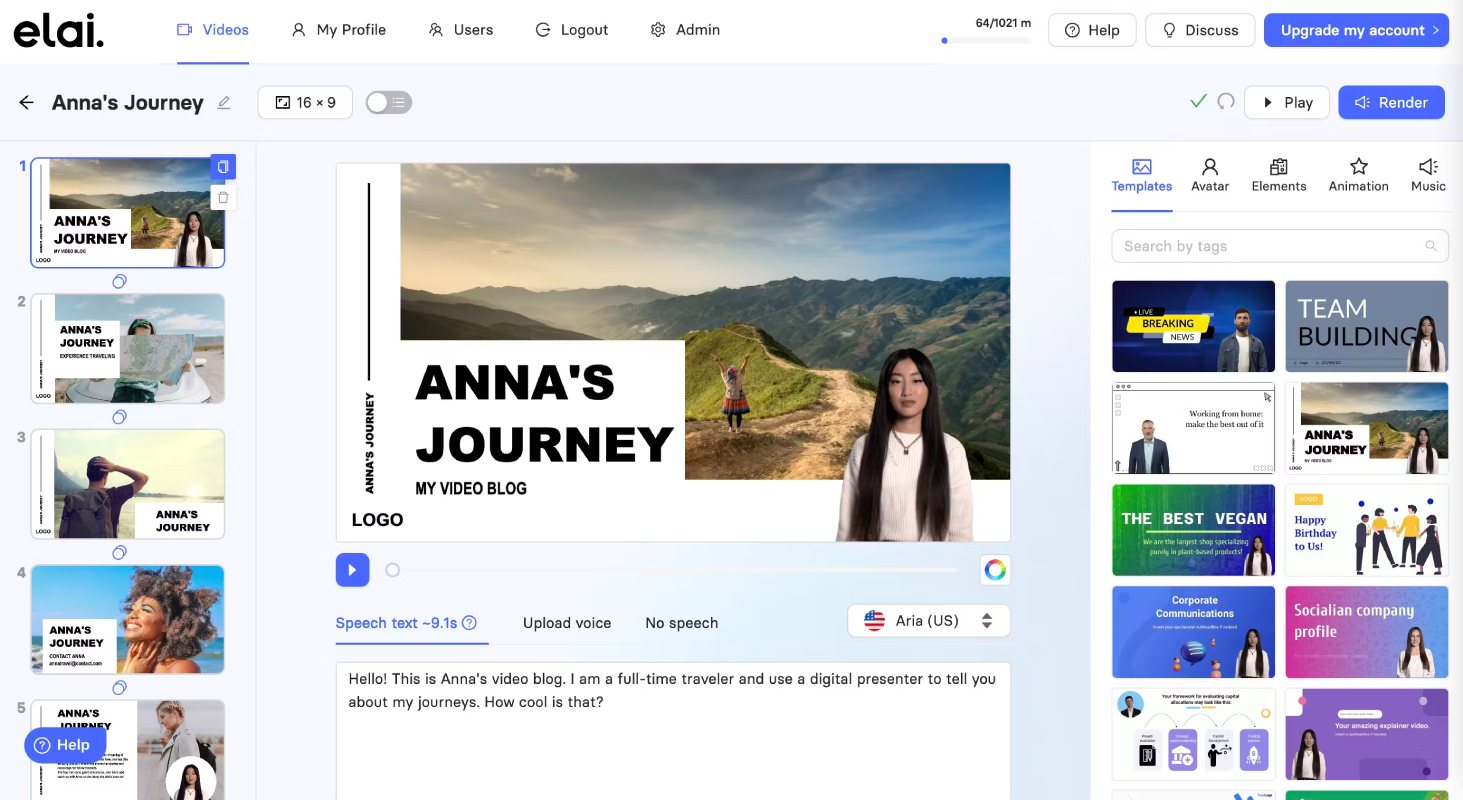Click the playback progress slider under the canvas

point(674,570)
